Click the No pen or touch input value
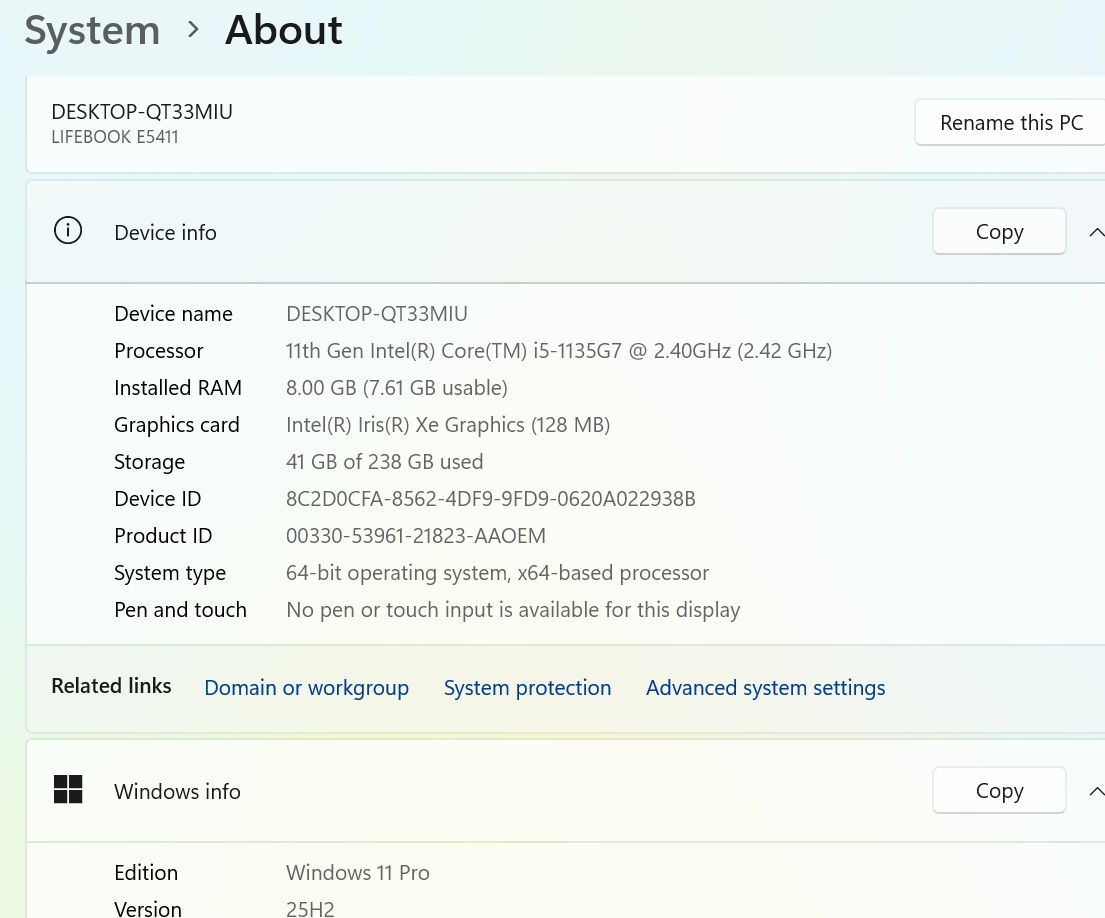This screenshot has width=1105, height=918. (513, 609)
